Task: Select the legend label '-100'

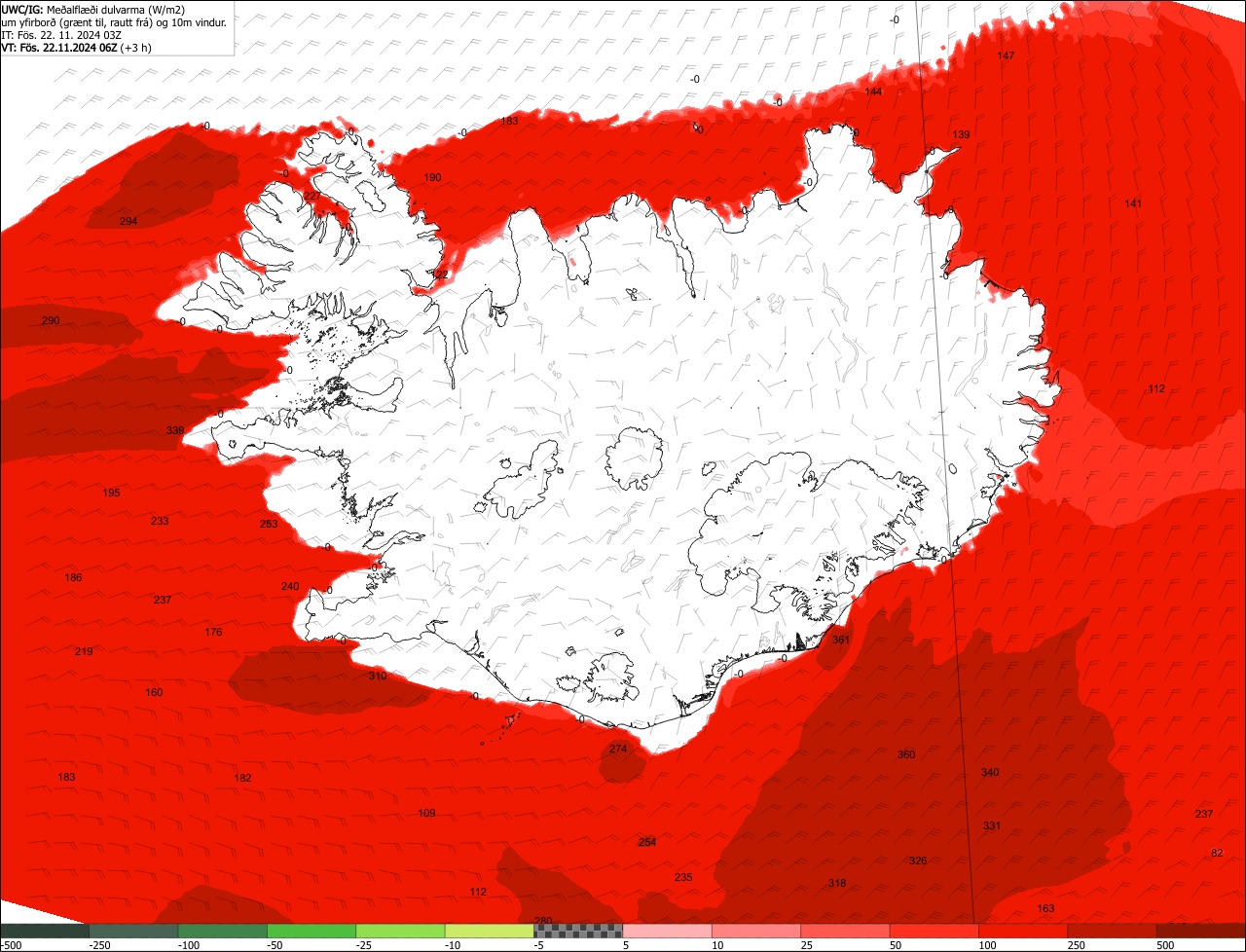Action: [x=187, y=945]
